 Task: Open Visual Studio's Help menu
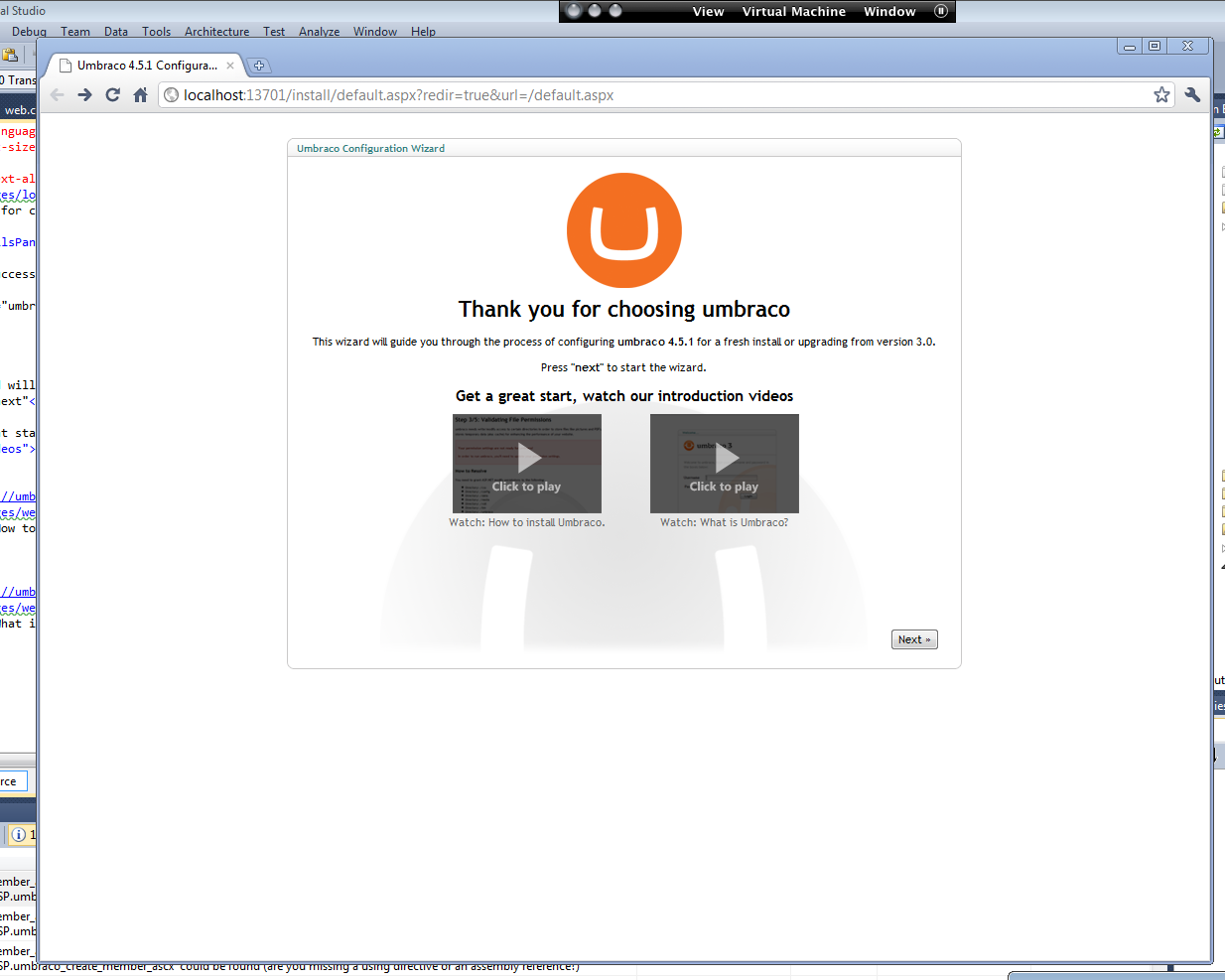423,32
